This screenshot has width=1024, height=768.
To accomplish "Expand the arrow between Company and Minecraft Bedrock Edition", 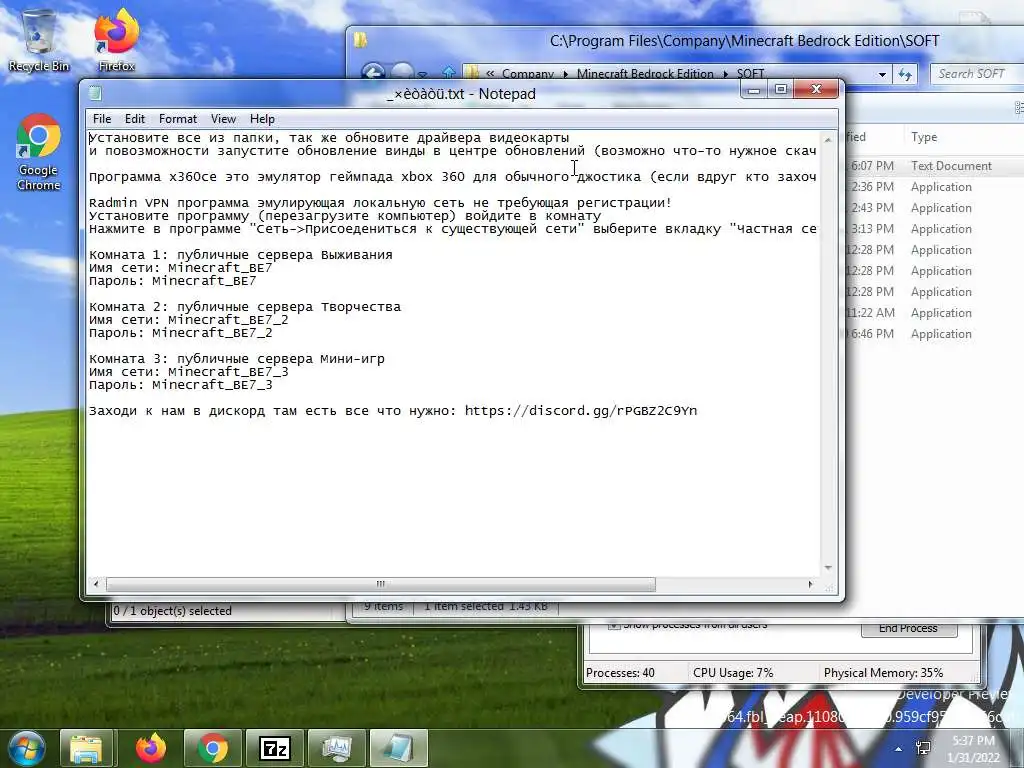I will [566, 74].
